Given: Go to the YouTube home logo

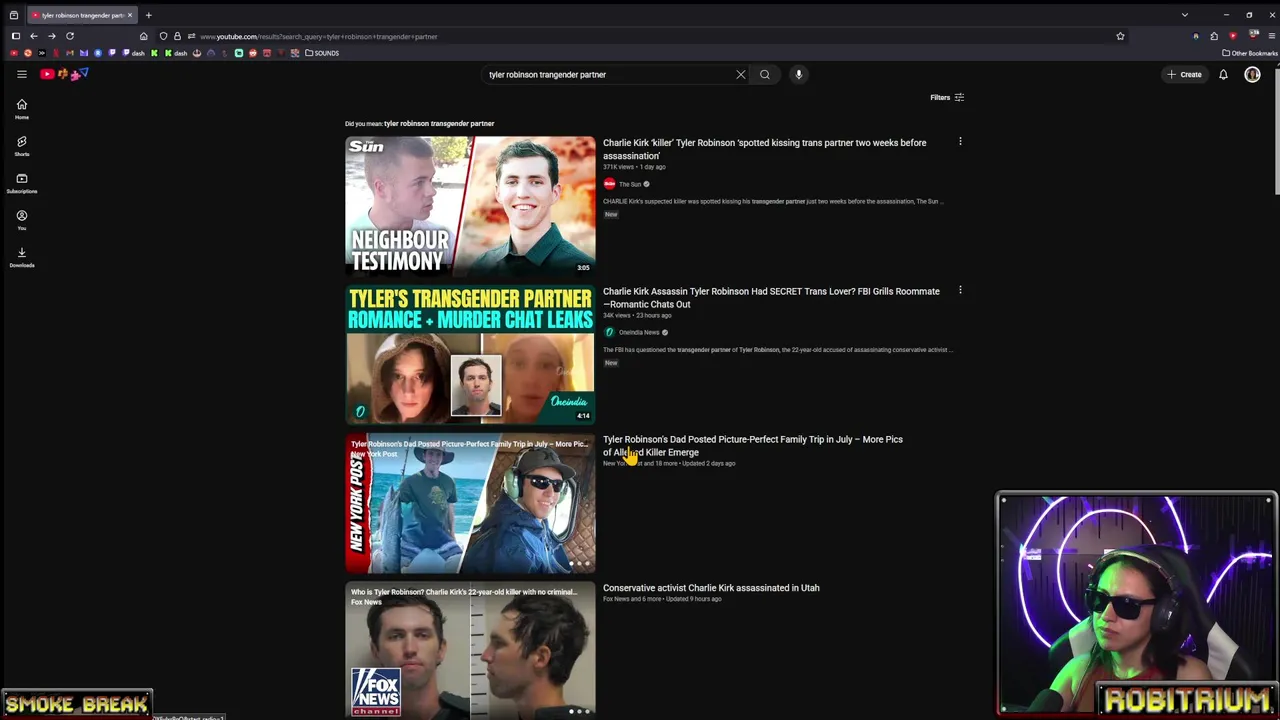Looking at the screenshot, I should 65,74.
